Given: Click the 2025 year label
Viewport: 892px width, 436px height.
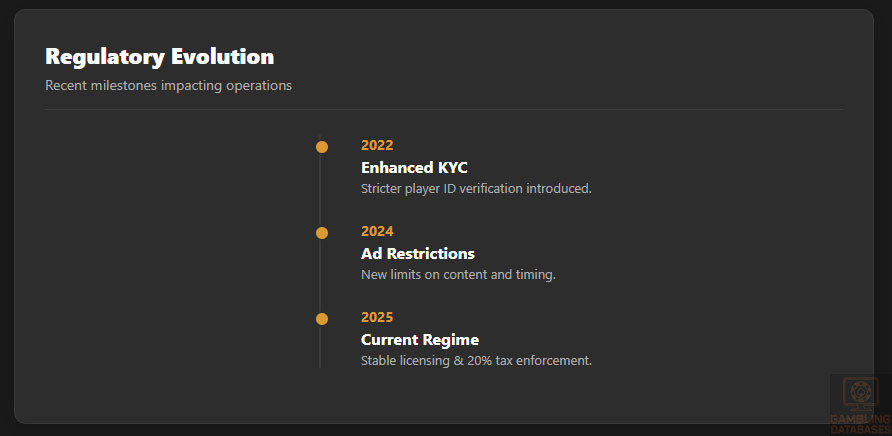Looking at the screenshot, I should pos(377,317).
